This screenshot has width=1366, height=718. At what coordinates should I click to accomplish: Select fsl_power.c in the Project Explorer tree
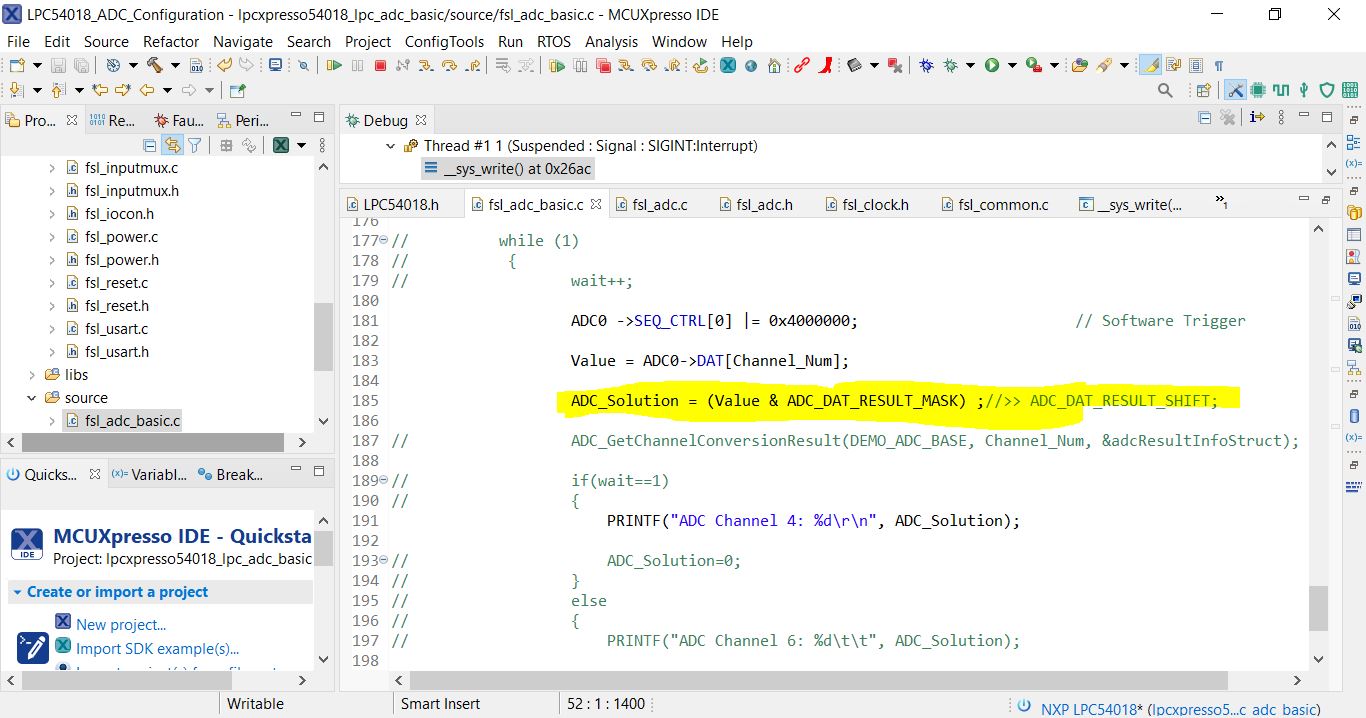pos(122,236)
